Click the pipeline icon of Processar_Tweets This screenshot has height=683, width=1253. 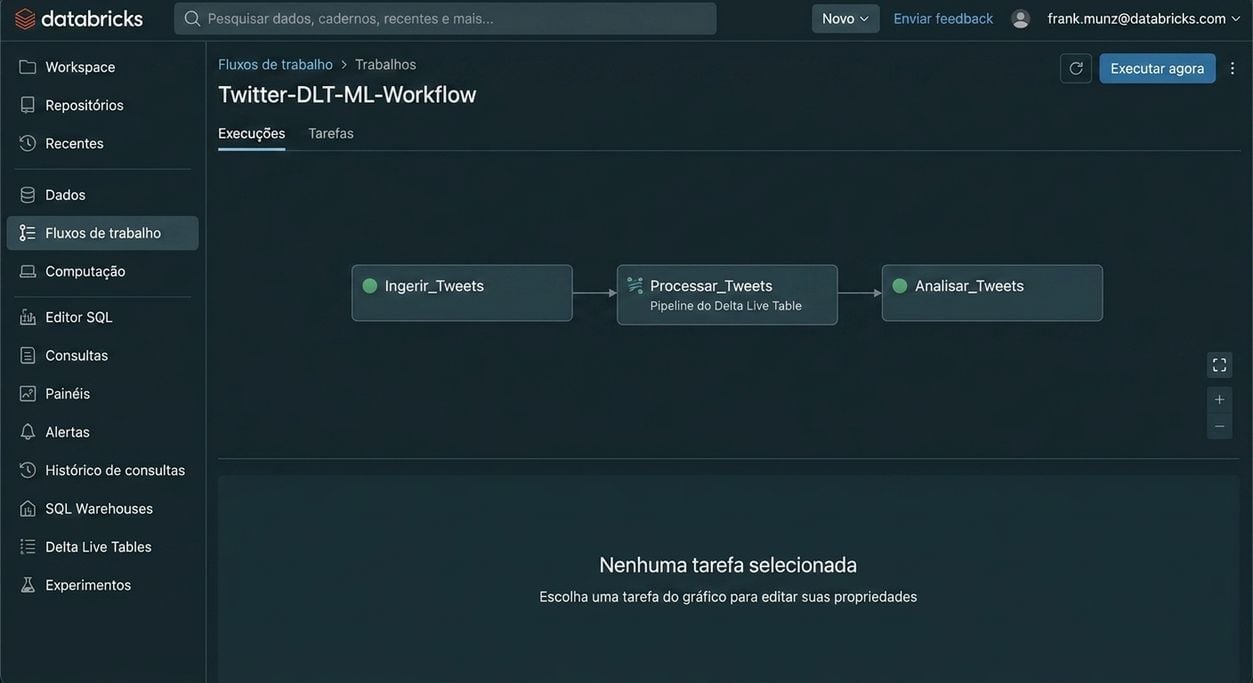pyautogui.click(x=635, y=286)
